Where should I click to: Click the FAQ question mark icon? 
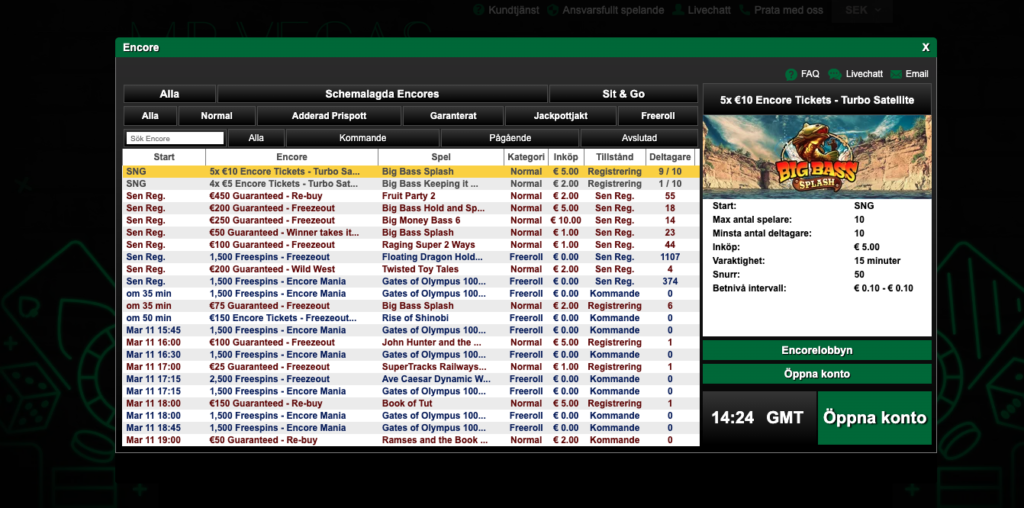791,74
